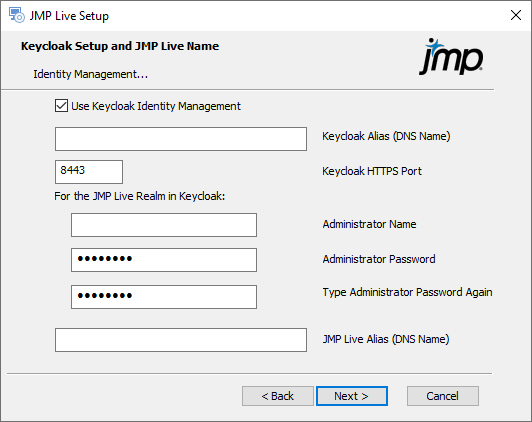Click the Administrator Password field
This screenshot has width=532, height=422.
pyautogui.click(x=164, y=260)
